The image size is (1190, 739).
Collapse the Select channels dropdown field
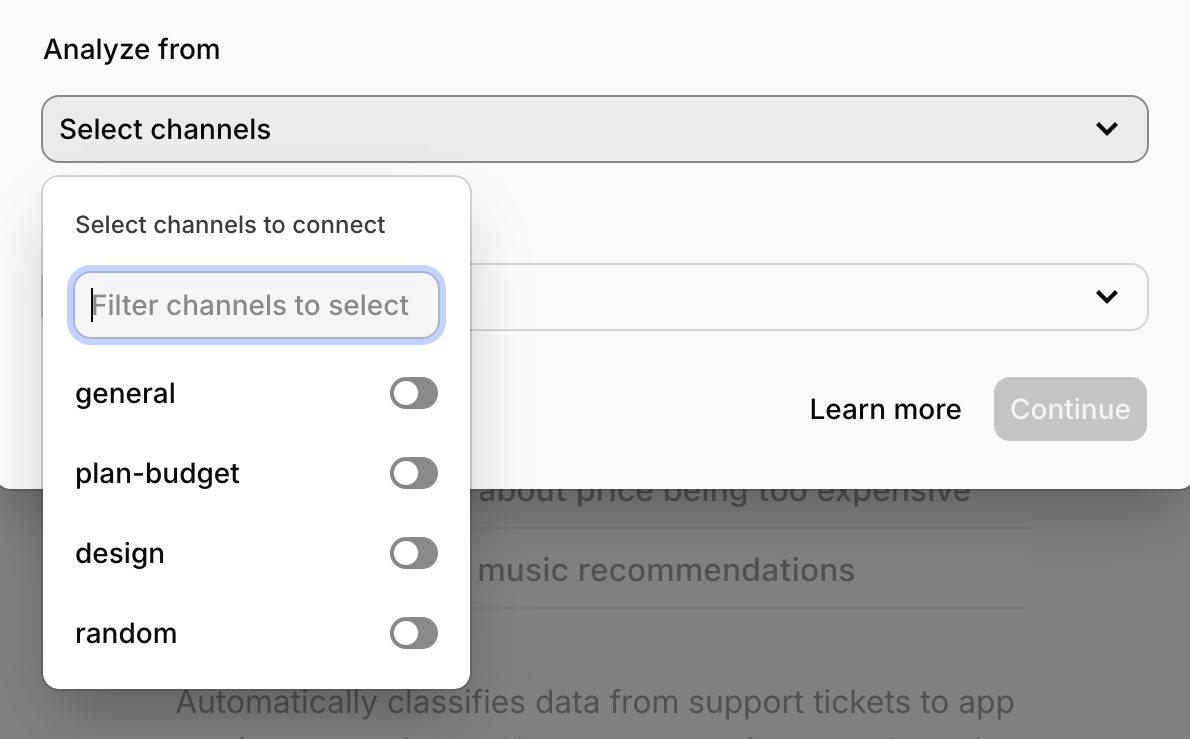[x=594, y=129]
